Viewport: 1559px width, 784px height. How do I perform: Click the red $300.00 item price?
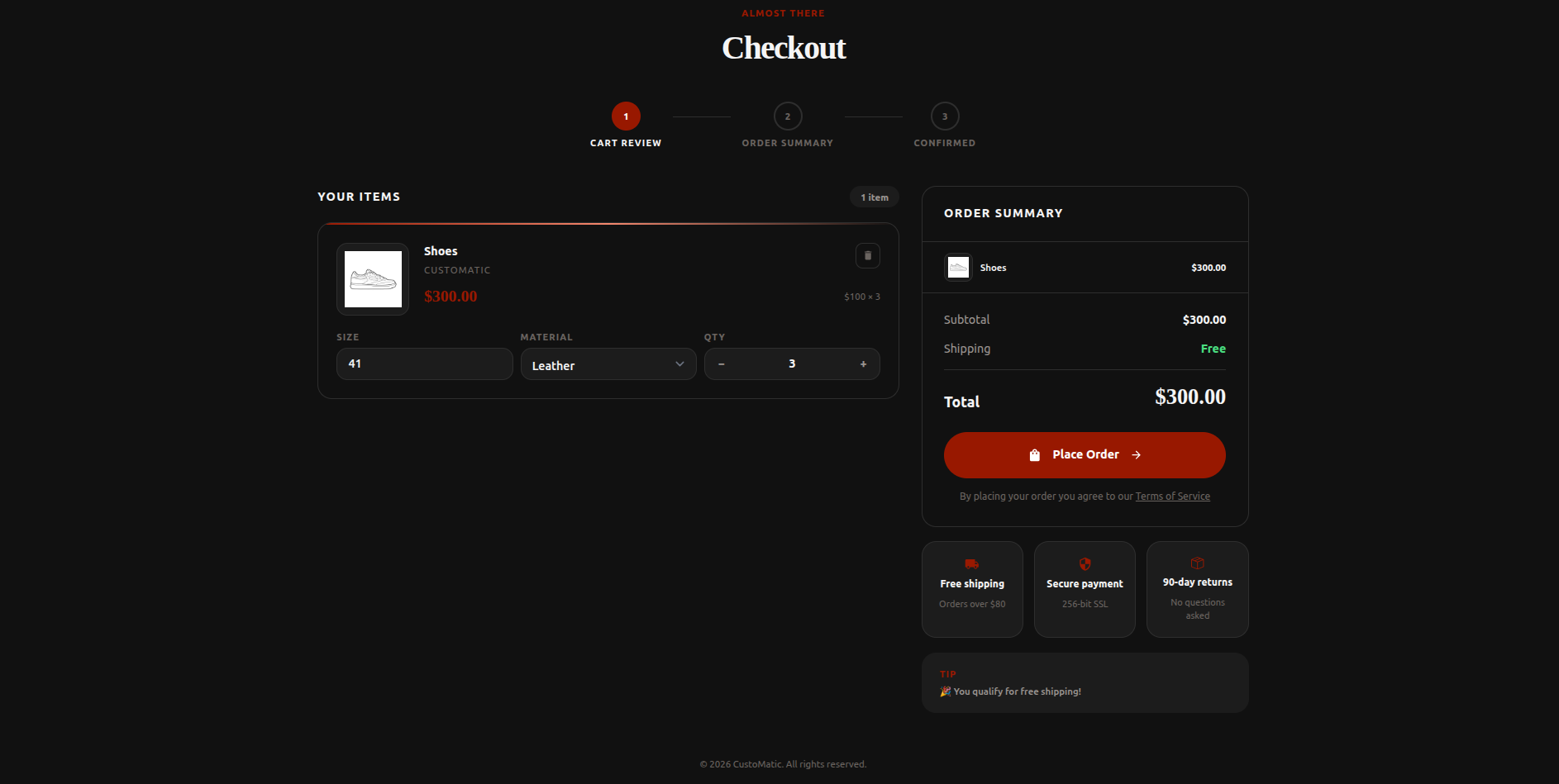coord(451,297)
